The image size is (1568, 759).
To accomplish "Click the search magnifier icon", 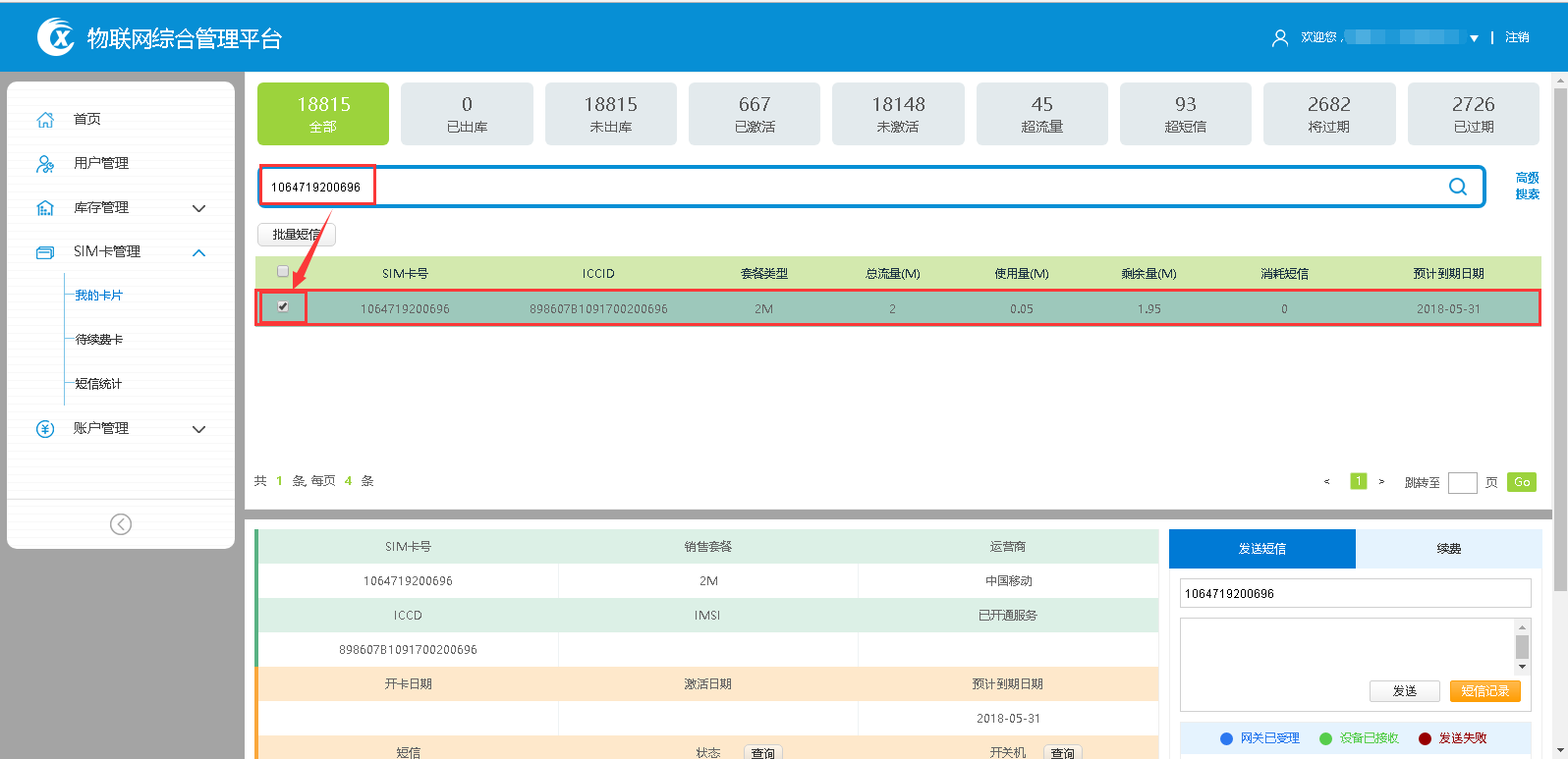I will pyautogui.click(x=1458, y=187).
